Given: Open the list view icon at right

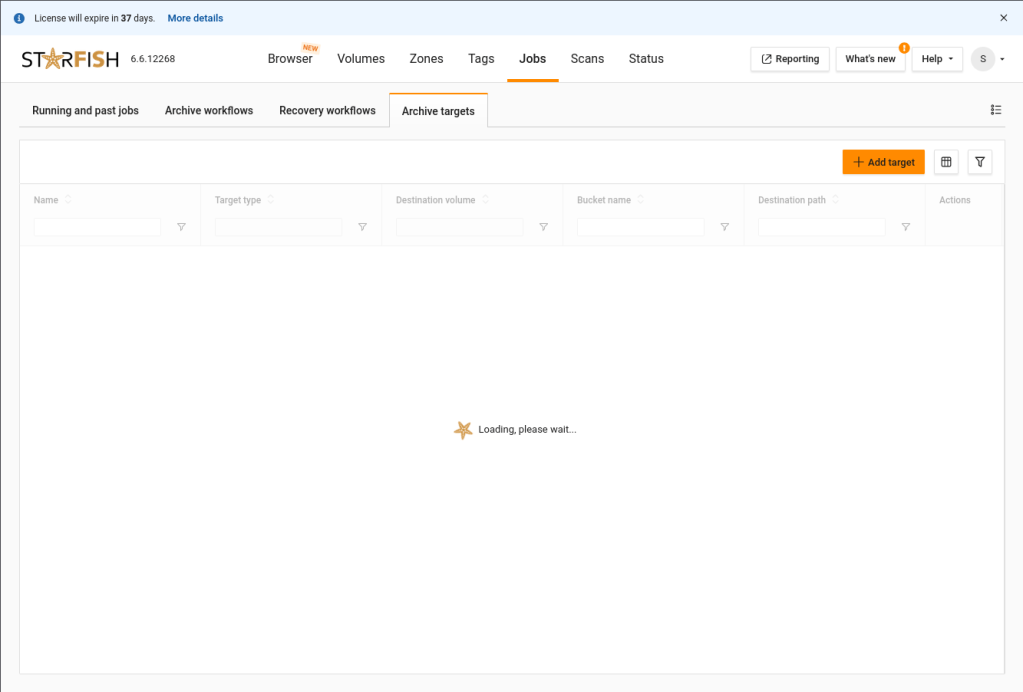Looking at the screenshot, I should (x=996, y=110).
